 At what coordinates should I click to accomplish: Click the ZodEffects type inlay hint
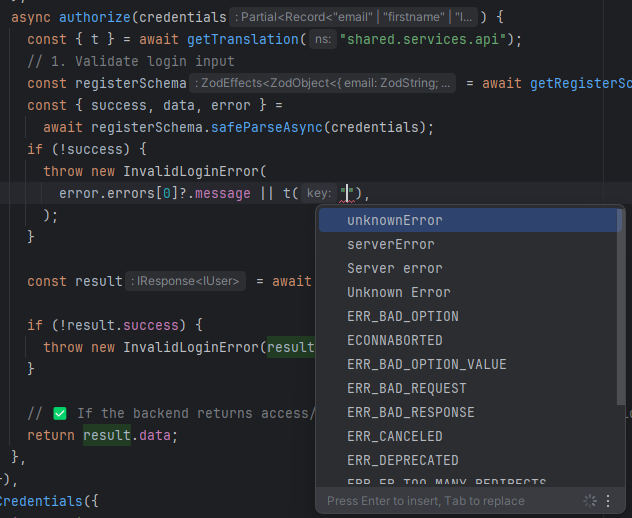click(322, 83)
